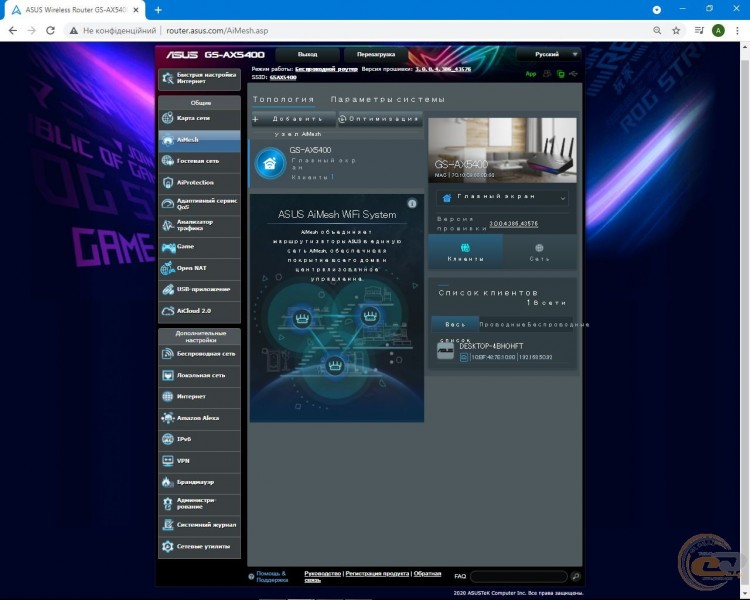Viewport: 750px width, 600px height.
Task: Click the GS-AX5400 home node icon
Action: [270, 164]
